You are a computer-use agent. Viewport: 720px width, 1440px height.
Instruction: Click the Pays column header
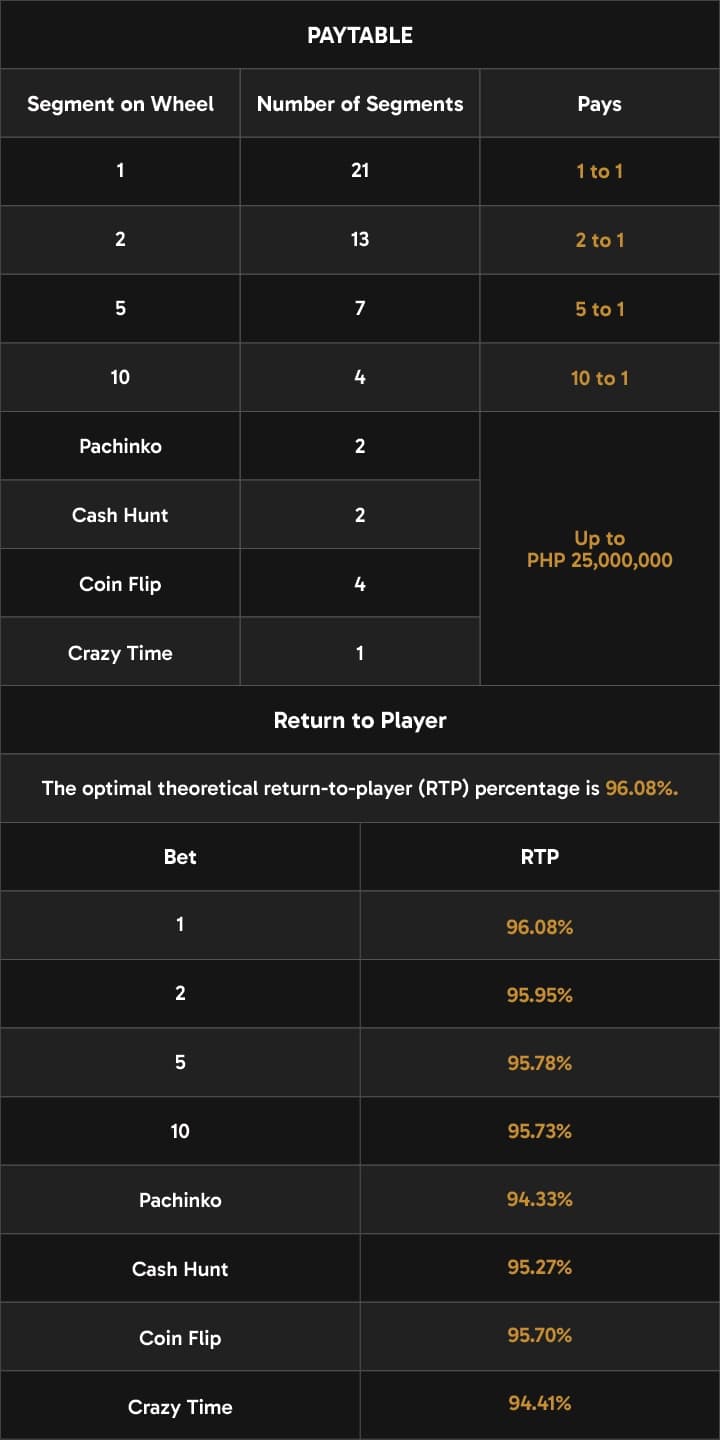click(x=600, y=103)
